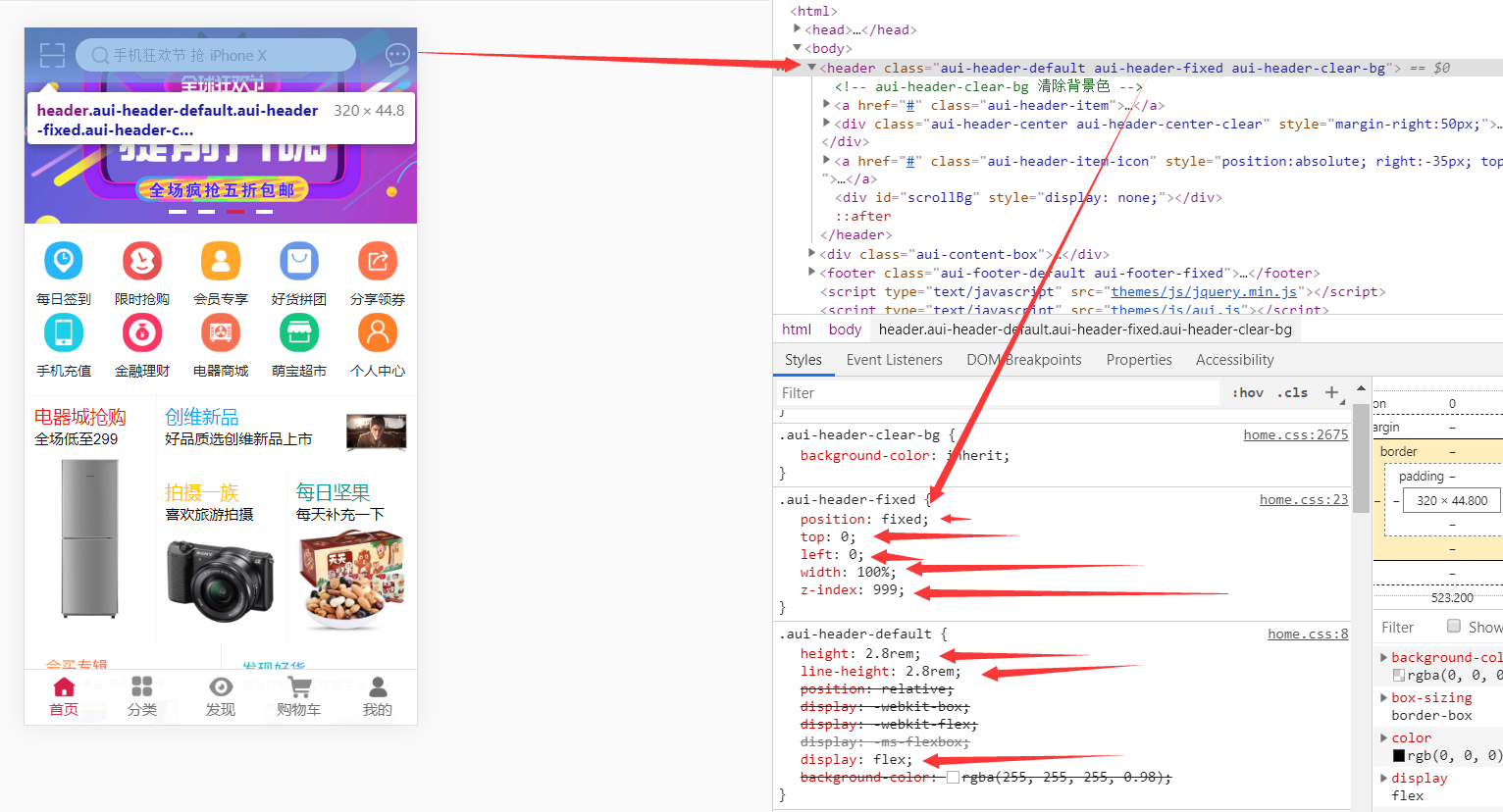
Task: Expand the aui-header-item anchor node
Action: pyautogui.click(x=827, y=105)
